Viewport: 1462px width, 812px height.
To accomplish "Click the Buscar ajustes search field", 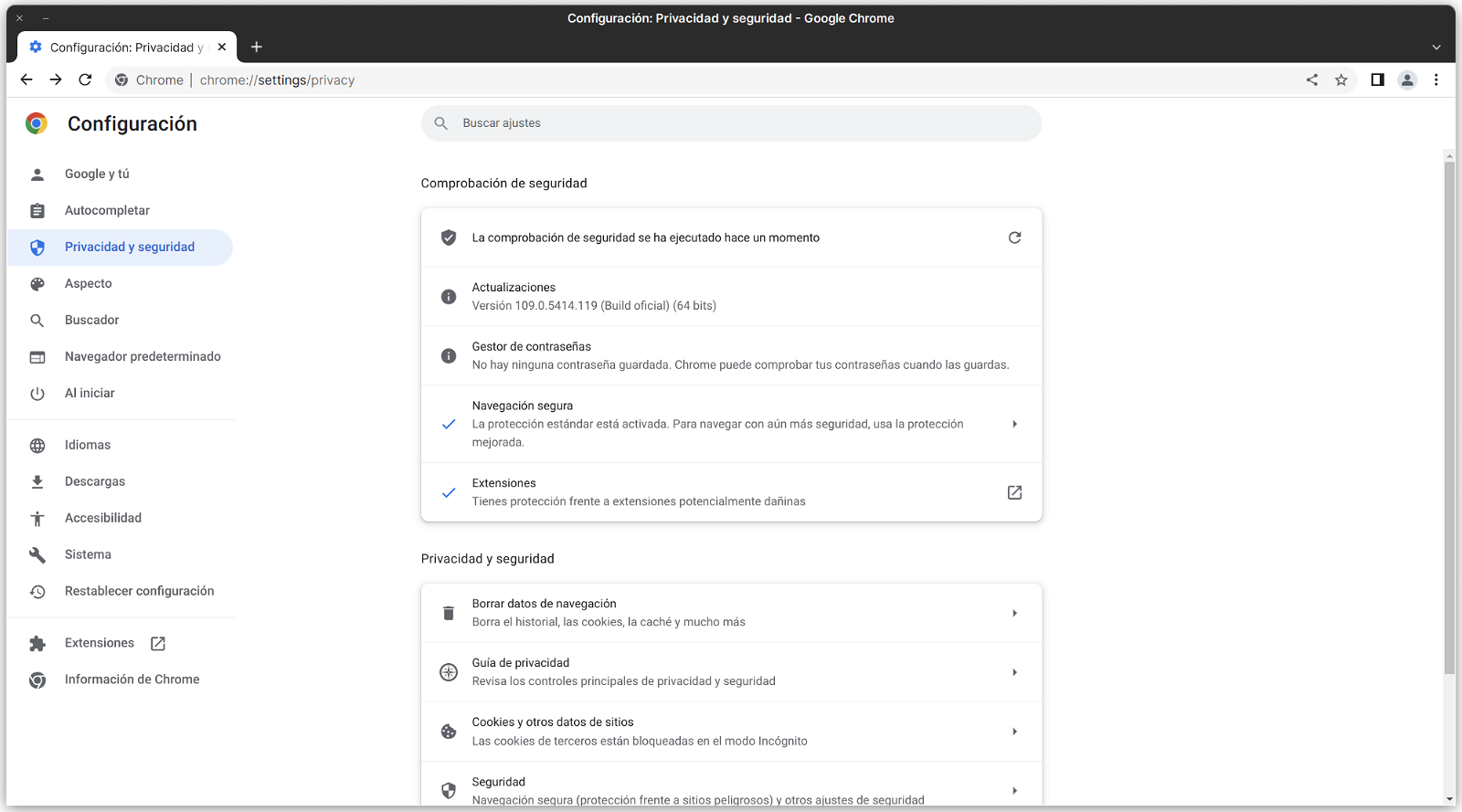I will [x=731, y=123].
